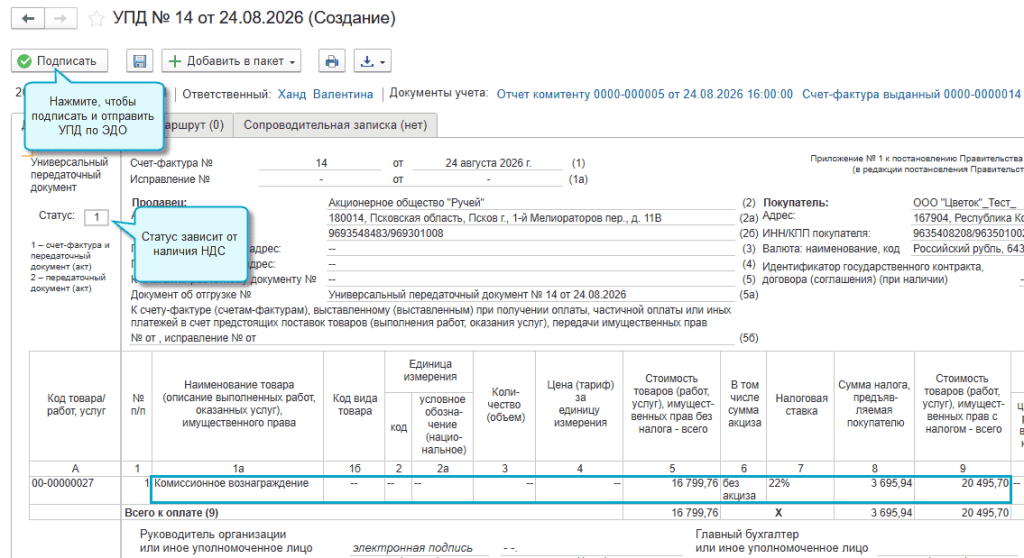Click the green checkmark on Подписать
Viewport: 1024px width, 558px height.
pos(24,61)
